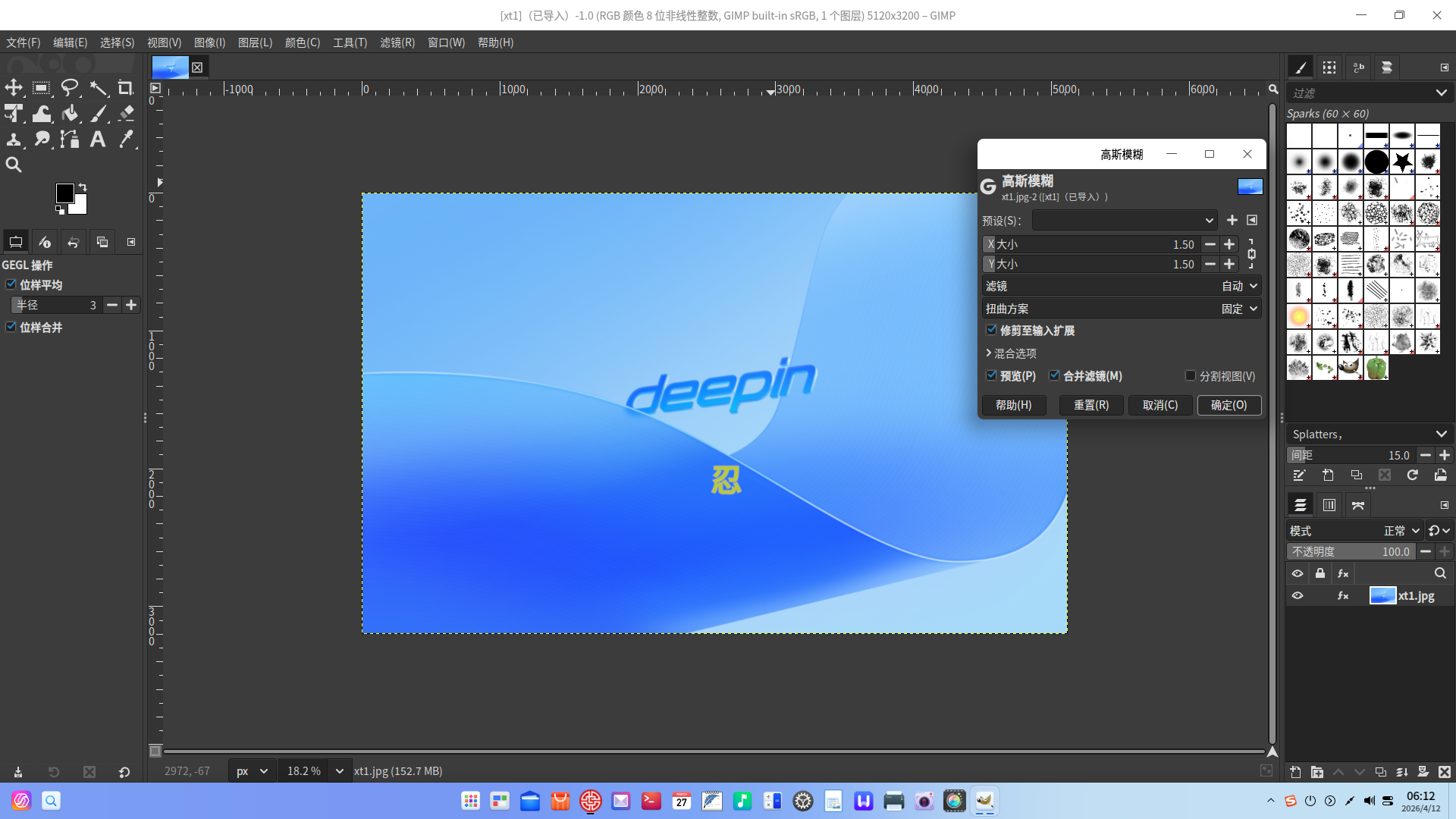Save current Gaussian blur settings as preset

point(1232,220)
